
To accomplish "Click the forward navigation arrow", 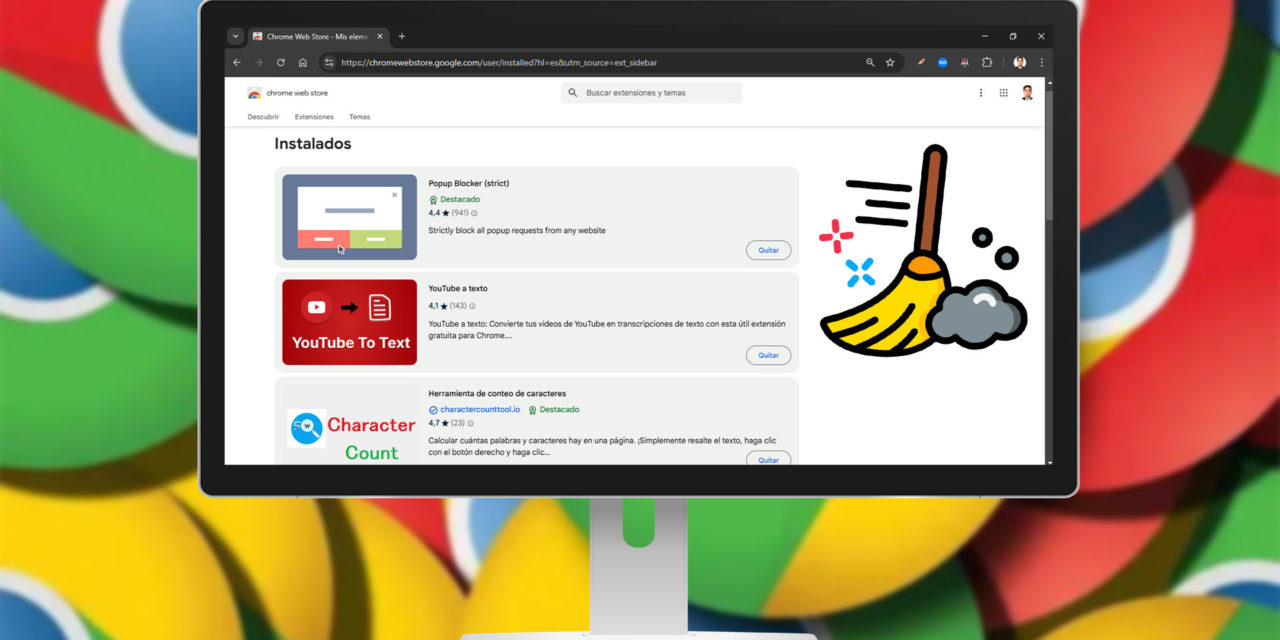I will pyautogui.click(x=259, y=62).
